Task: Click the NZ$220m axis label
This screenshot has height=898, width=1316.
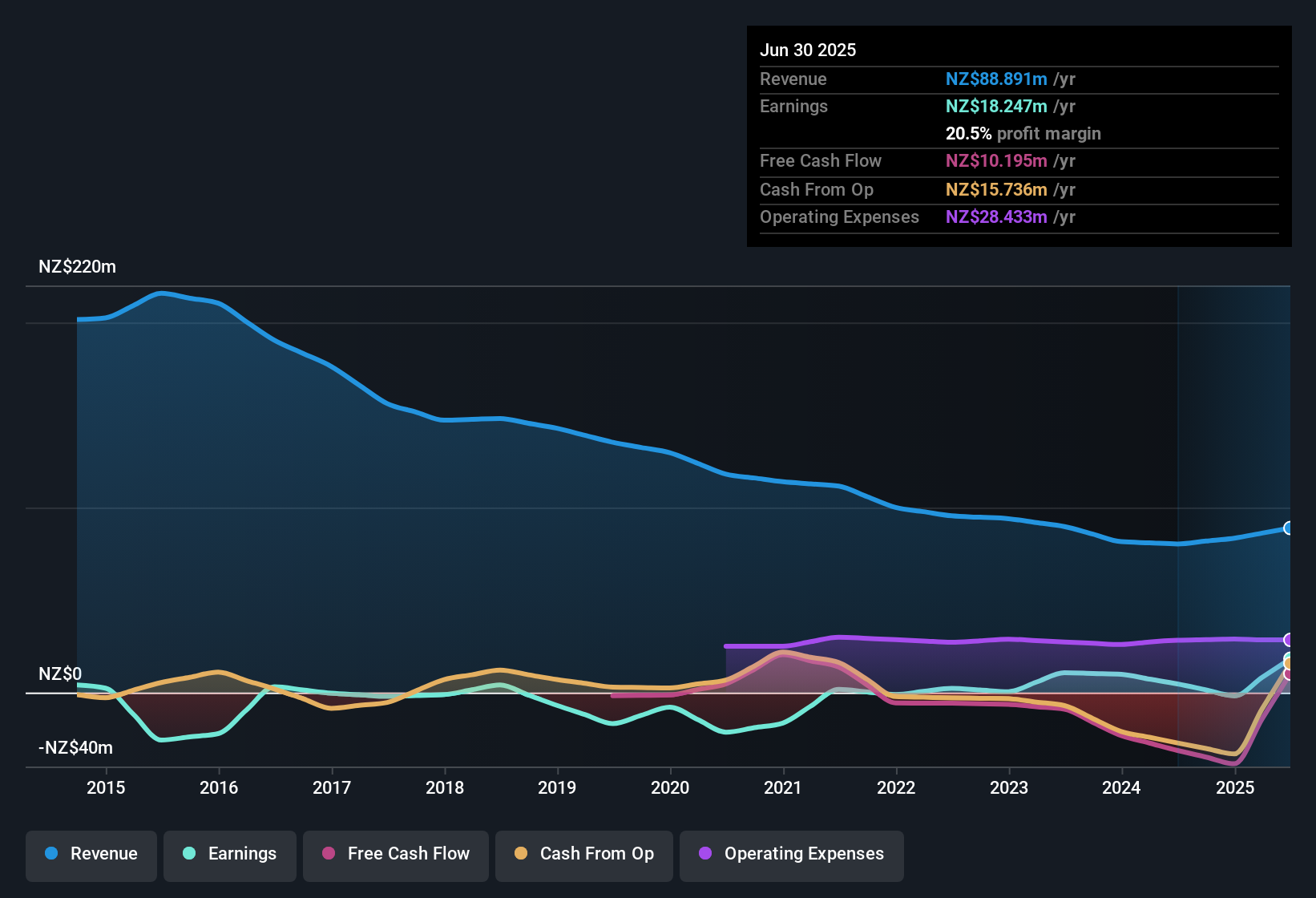Action: (77, 266)
